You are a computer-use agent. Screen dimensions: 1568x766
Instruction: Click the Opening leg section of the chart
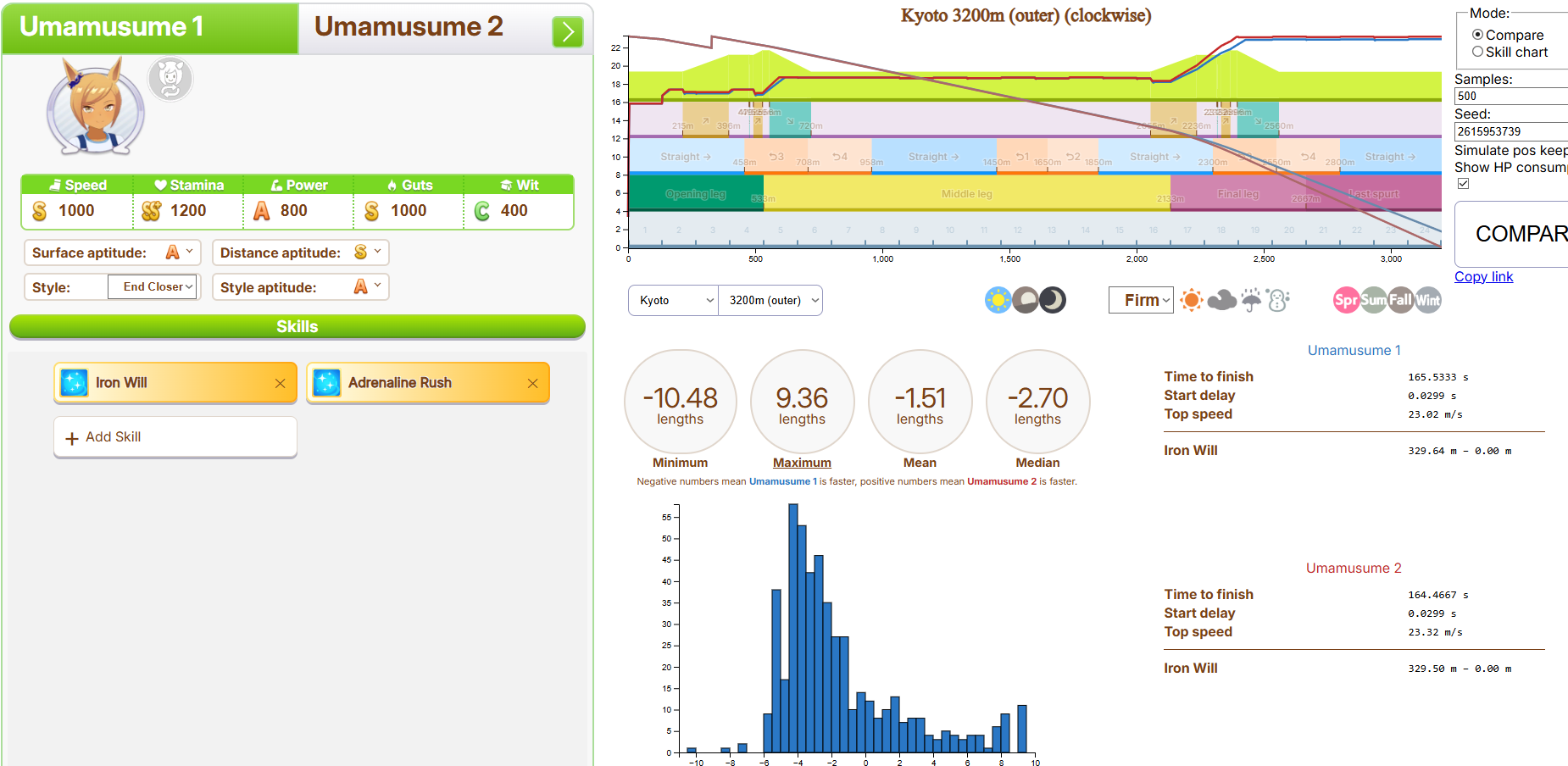pos(696,193)
